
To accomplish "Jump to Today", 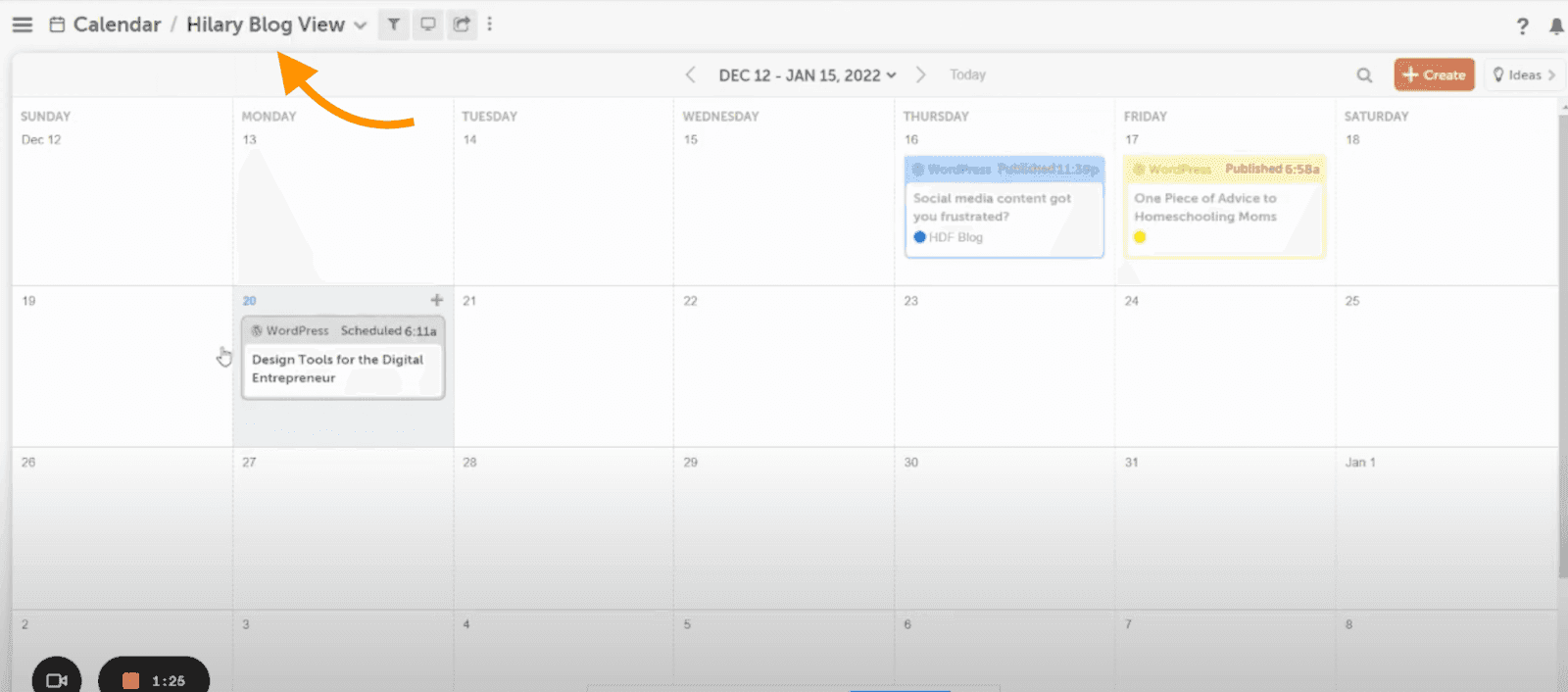I will [967, 74].
